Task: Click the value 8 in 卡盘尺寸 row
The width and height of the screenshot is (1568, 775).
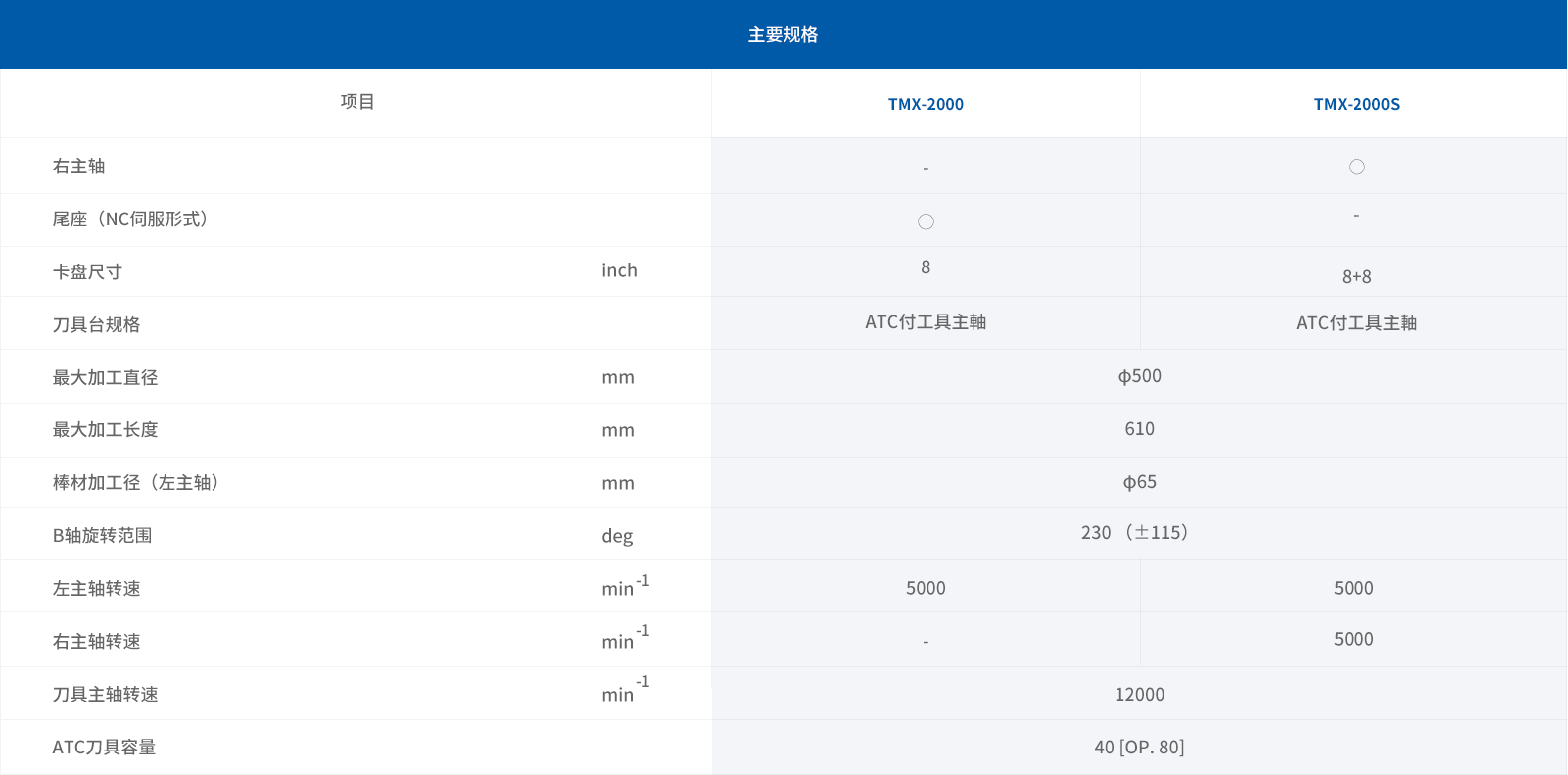Action: click(926, 267)
